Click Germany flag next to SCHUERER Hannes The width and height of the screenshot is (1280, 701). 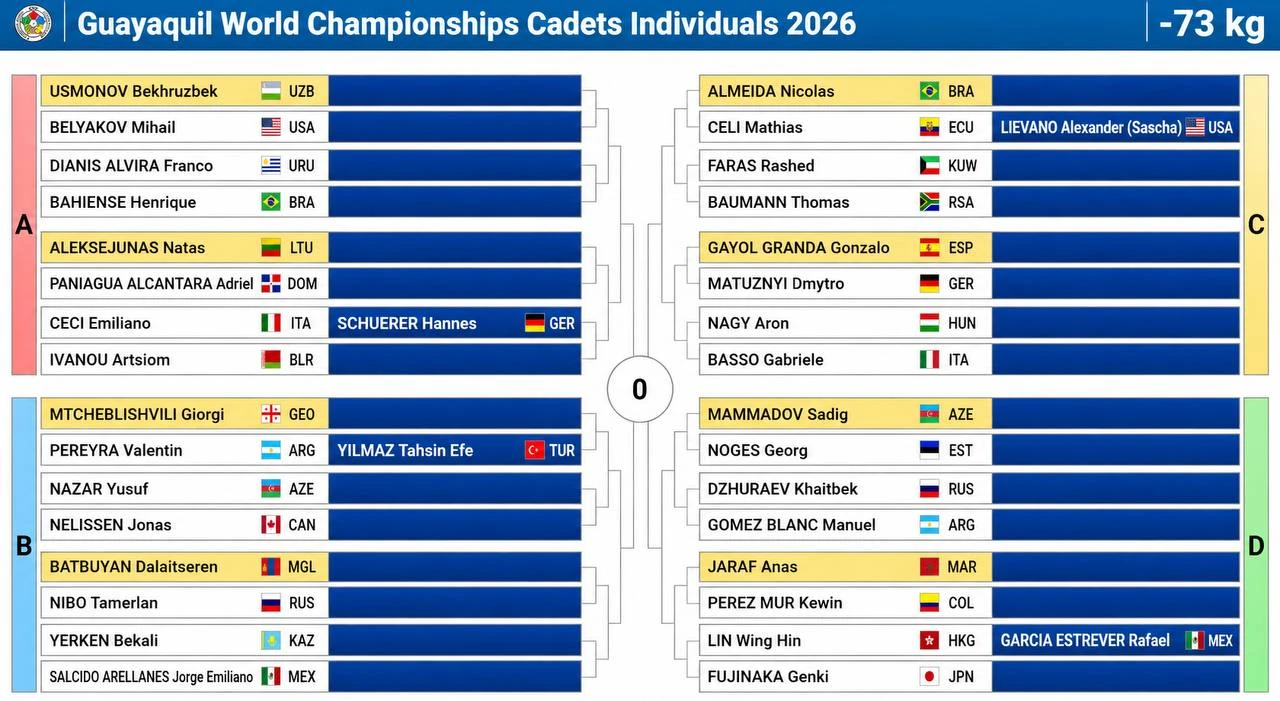535,323
